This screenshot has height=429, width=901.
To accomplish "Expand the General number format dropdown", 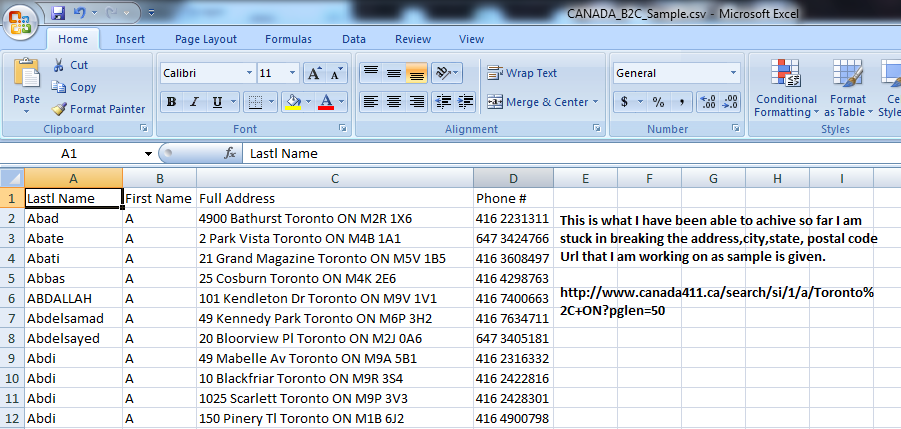I will (x=734, y=74).
